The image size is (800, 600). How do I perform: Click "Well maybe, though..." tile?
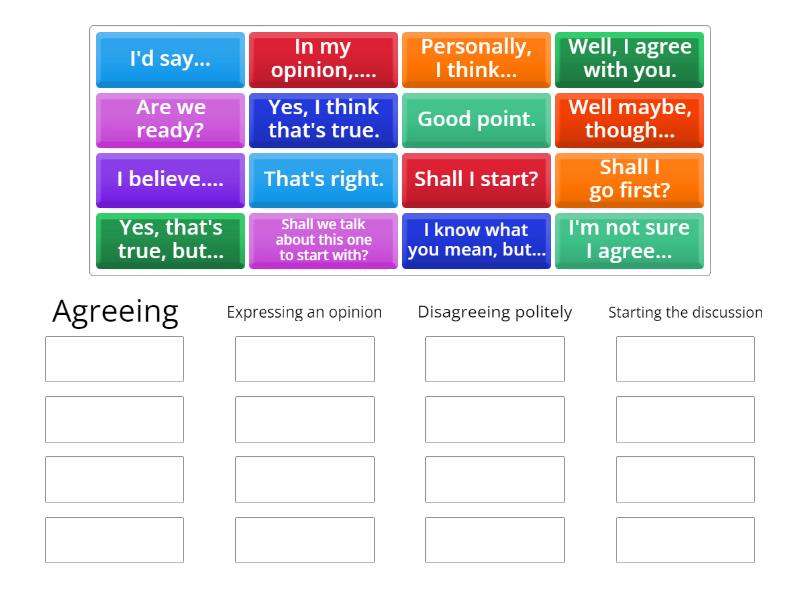click(x=629, y=120)
